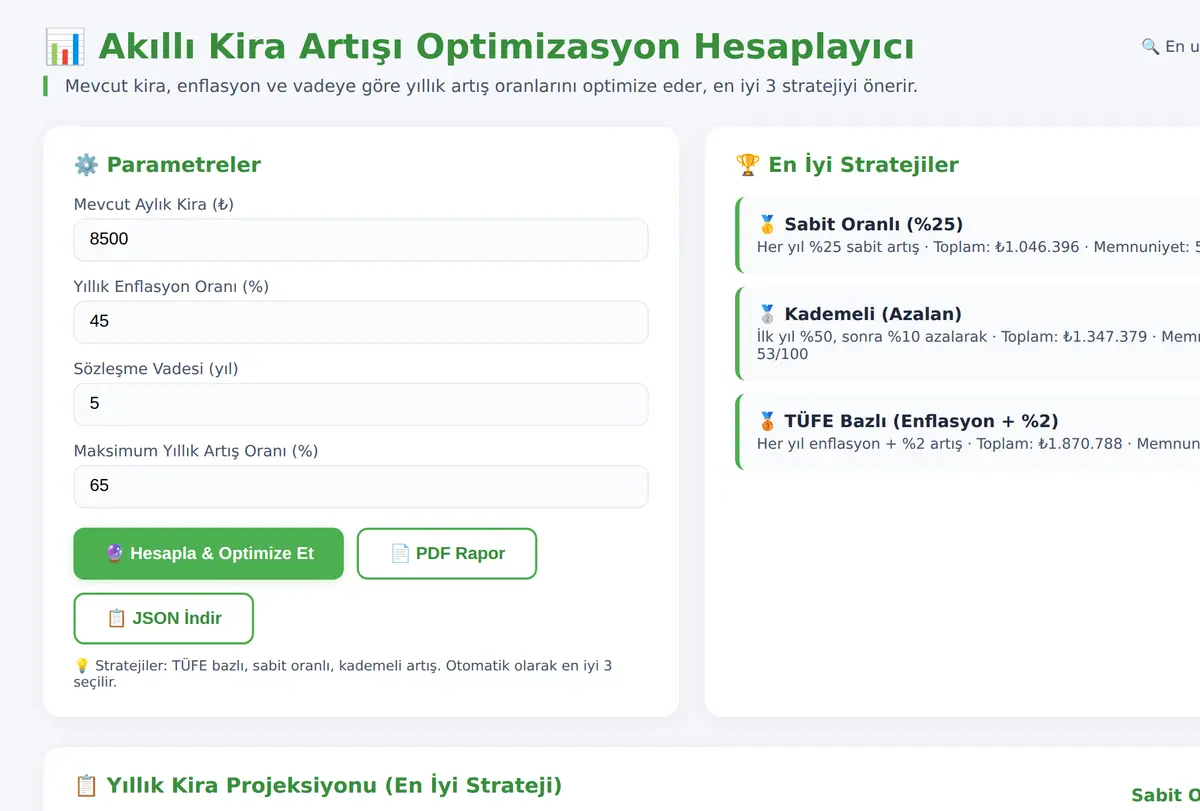The width and height of the screenshot is (1200, 811).
Task: Click the gear icon beside Parametreler
Action: [86, 165]
